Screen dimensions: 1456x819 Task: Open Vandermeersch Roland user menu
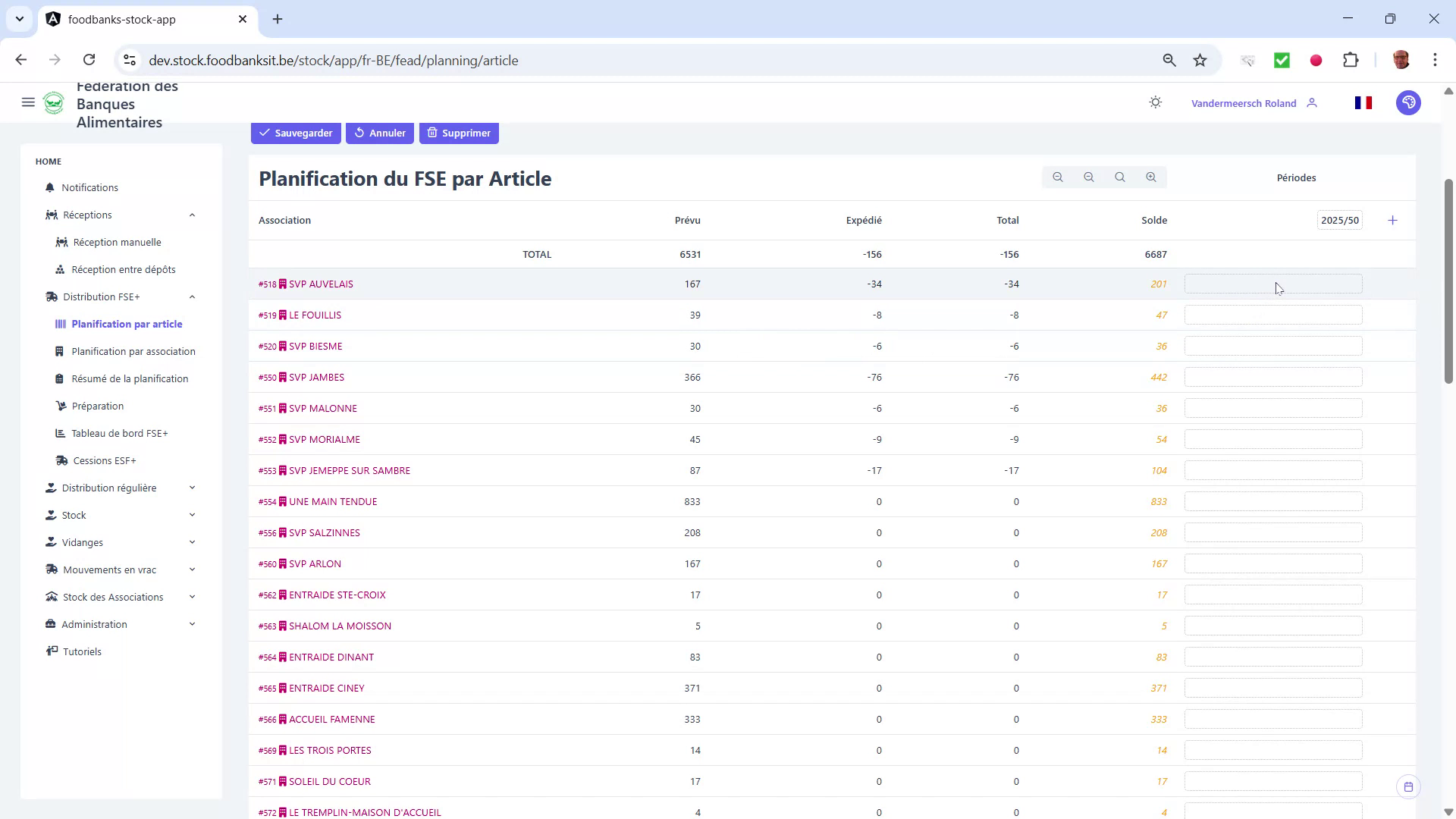pyautogui.click(x=1244, y=102)
